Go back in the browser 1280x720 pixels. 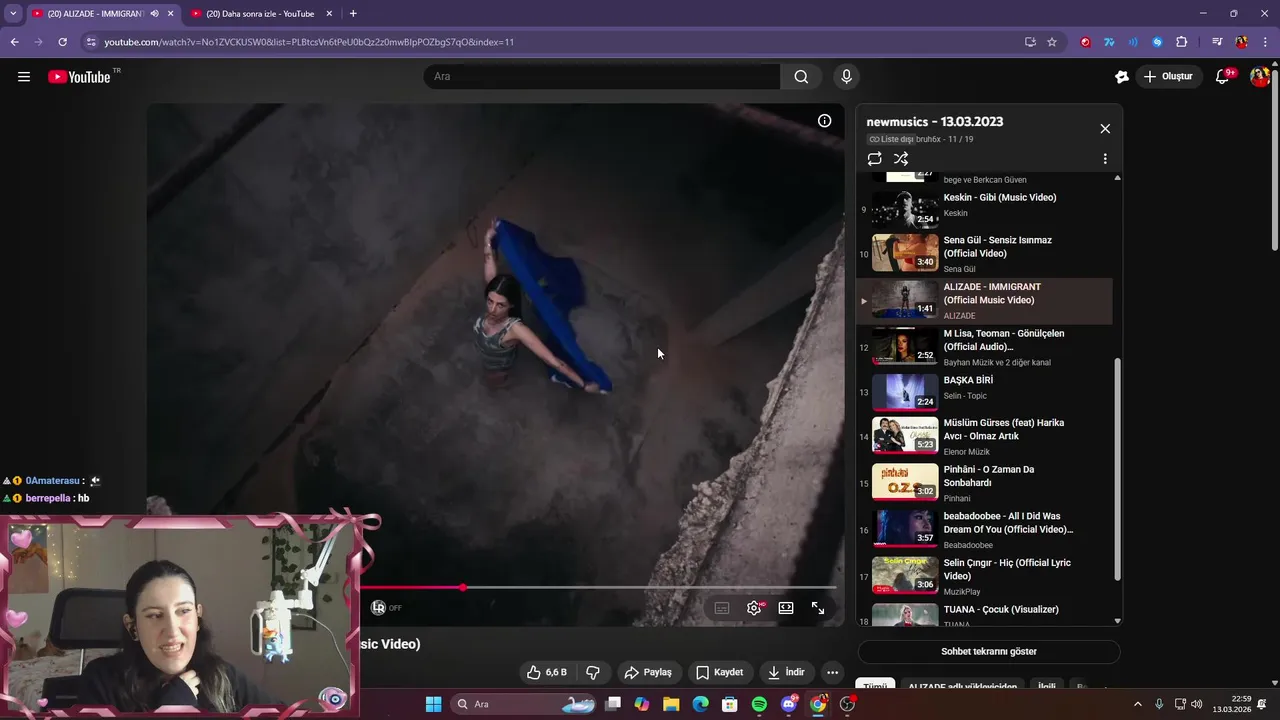click(14, 42)
